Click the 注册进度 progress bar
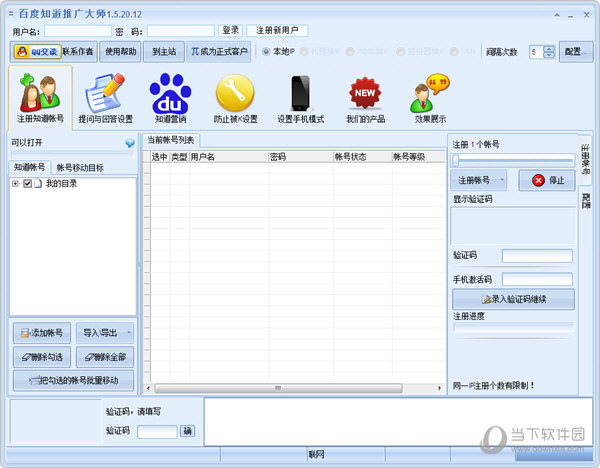The height and width of the screenshot is (468, 600). click(x=514, y=328)
